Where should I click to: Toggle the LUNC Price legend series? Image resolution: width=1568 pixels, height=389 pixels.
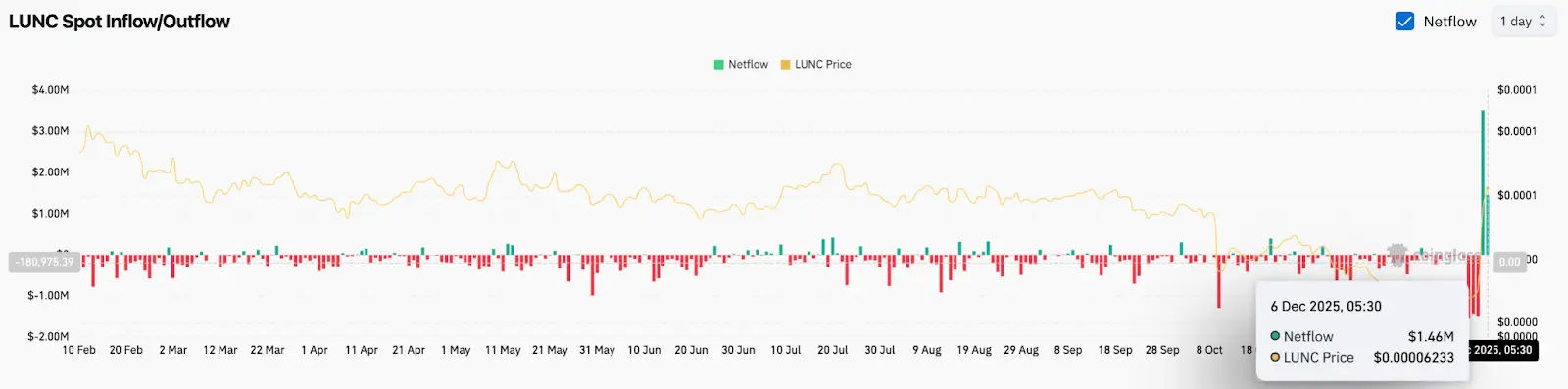(x=815, y=64)
